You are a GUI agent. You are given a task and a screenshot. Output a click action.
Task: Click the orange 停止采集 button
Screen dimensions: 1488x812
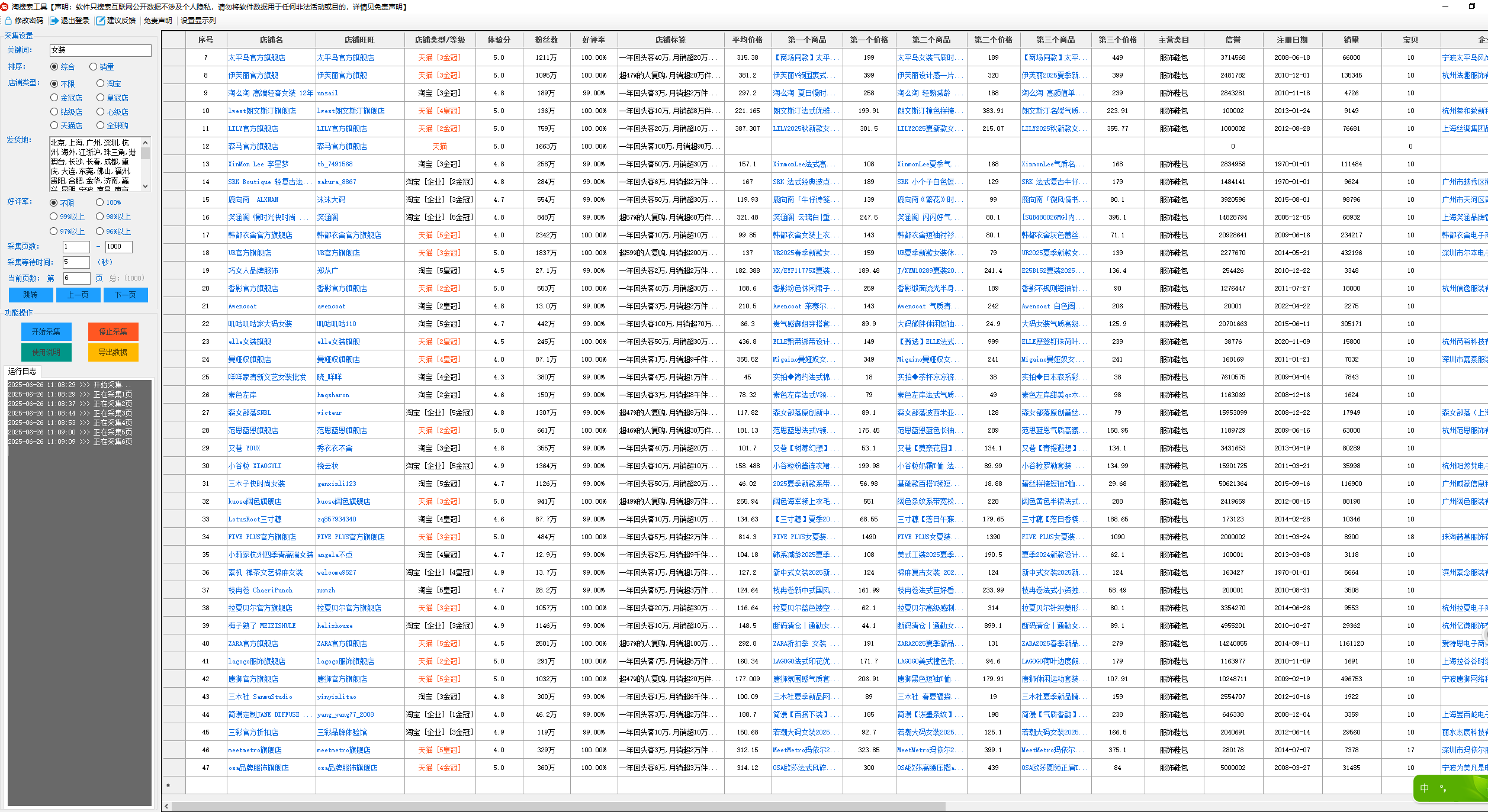[113, 331]
